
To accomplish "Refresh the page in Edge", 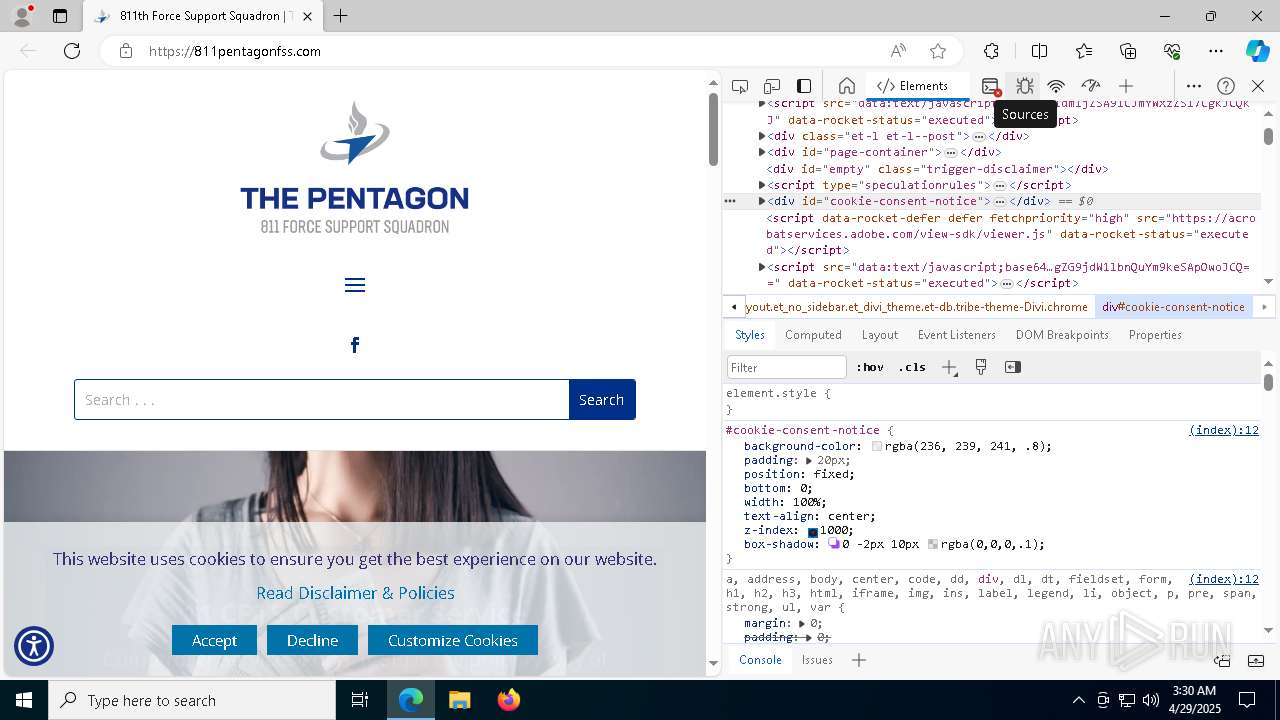I will point(72,51).
